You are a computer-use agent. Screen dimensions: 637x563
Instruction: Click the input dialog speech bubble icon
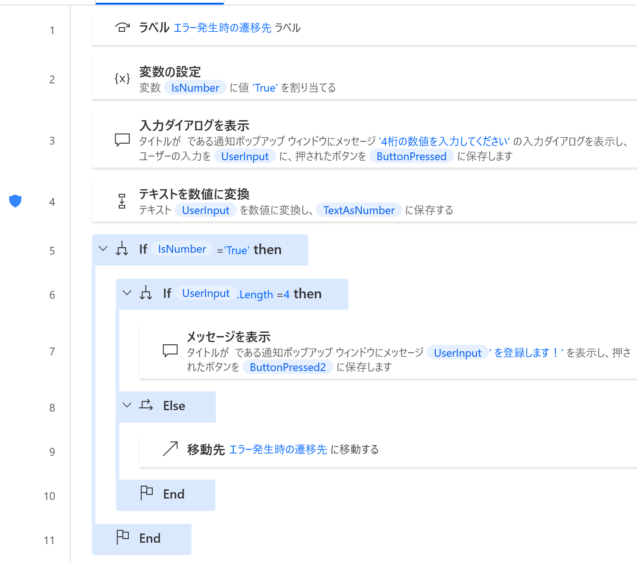(x=122, y=140)
